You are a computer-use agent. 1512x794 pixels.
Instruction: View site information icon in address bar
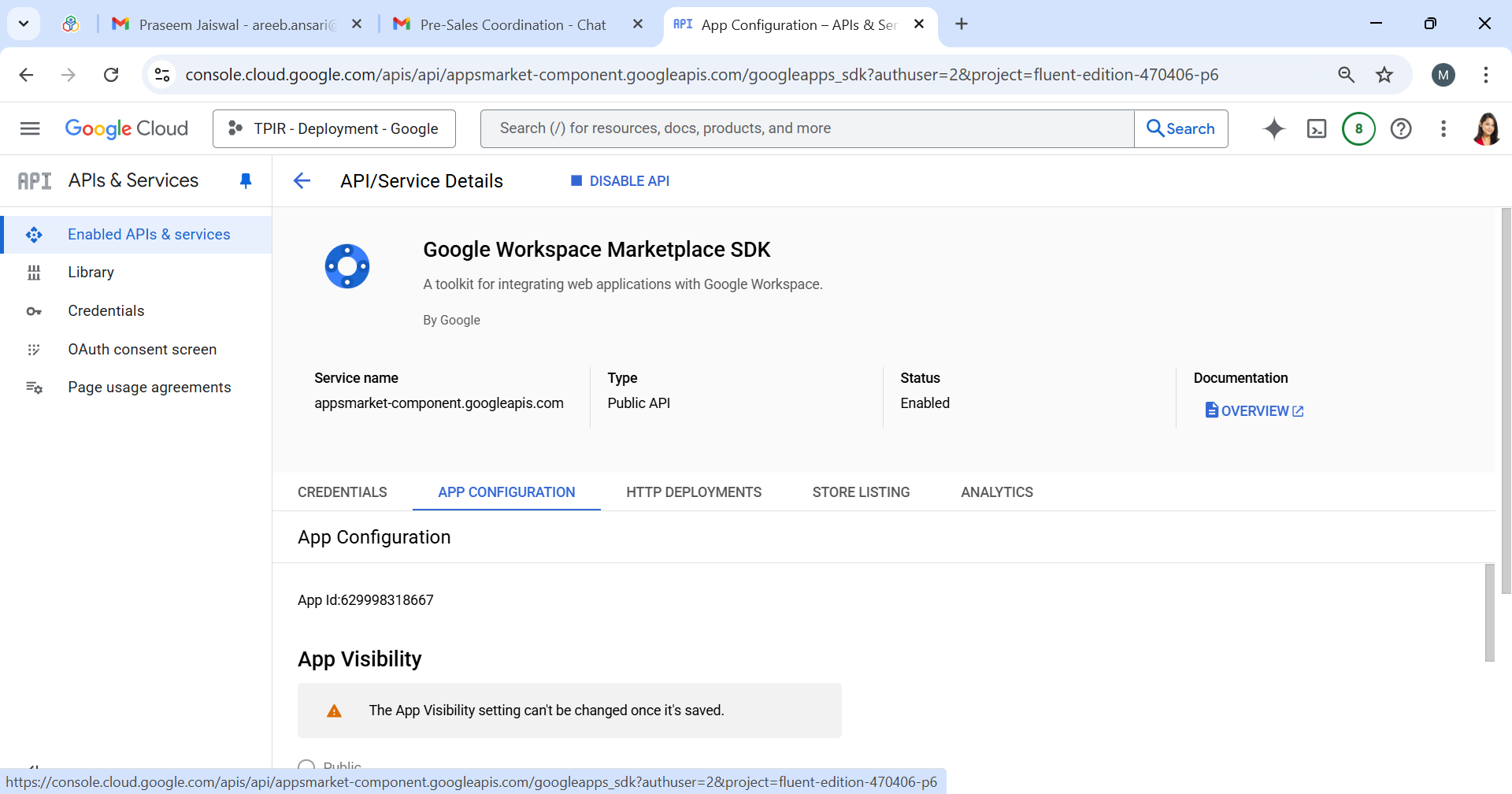click(162, 75)
